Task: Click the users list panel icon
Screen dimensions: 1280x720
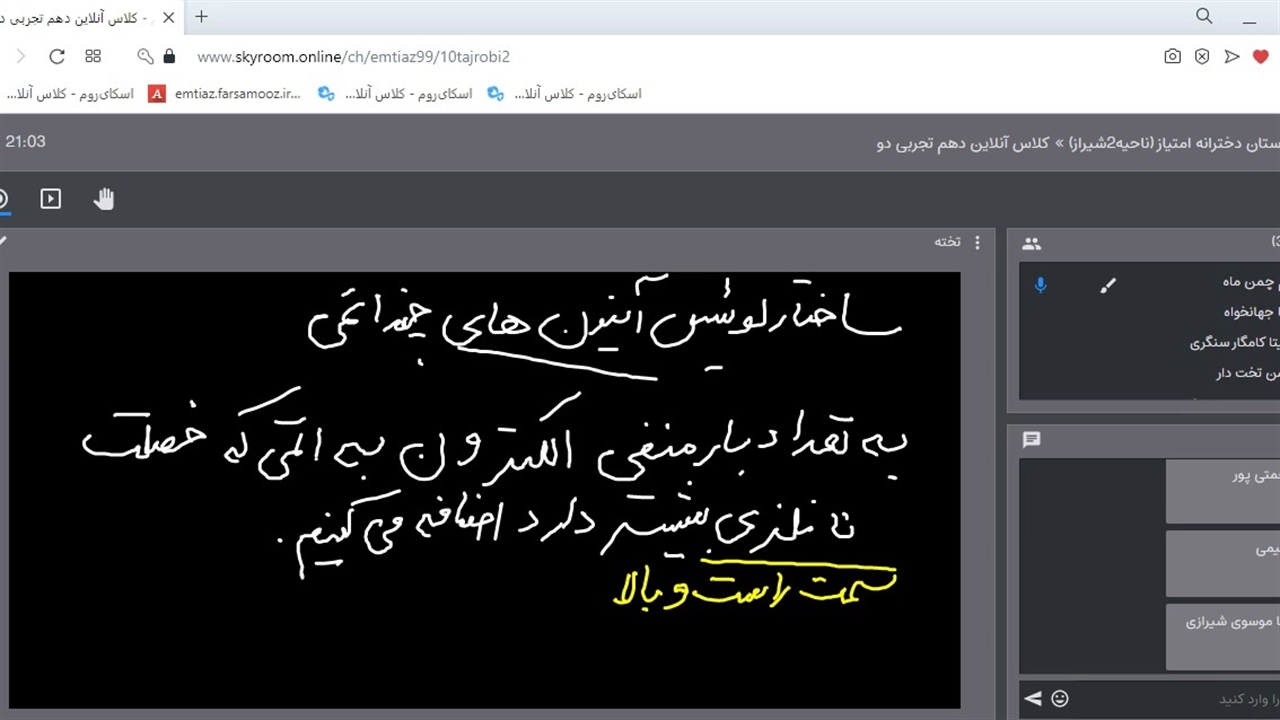Action: coord(1032,243)
